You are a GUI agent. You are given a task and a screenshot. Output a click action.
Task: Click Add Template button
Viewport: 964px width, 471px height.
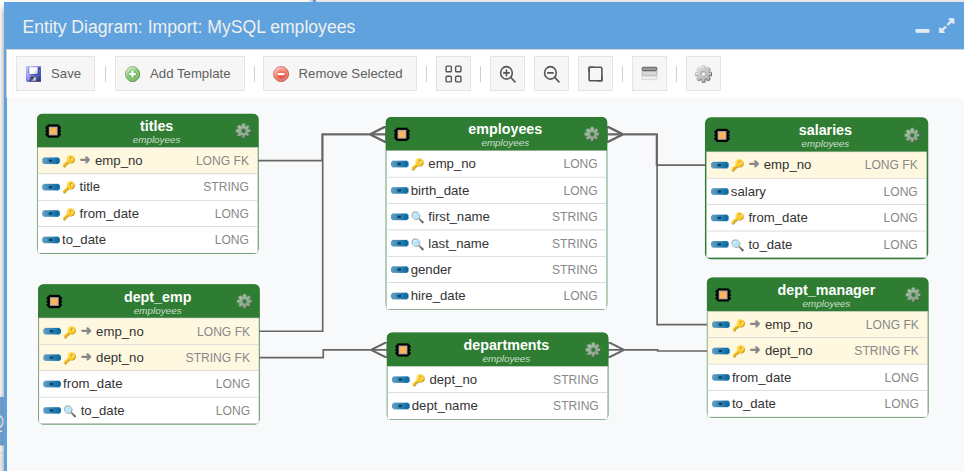(180, 74)
